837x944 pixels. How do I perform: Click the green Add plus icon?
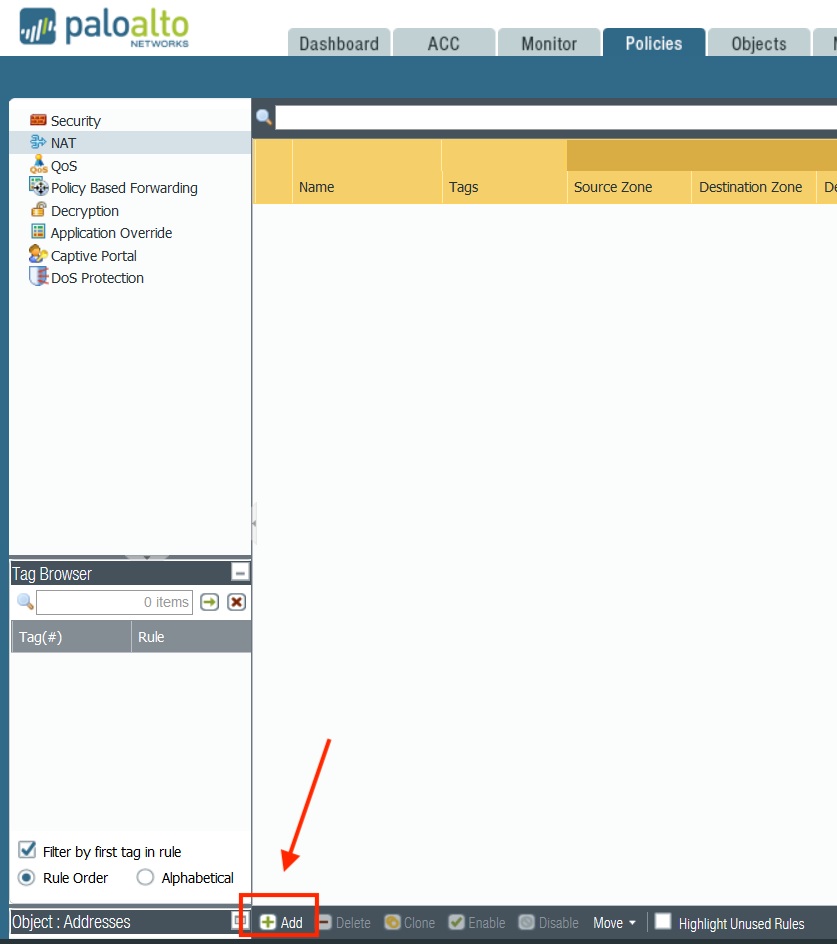269,922
